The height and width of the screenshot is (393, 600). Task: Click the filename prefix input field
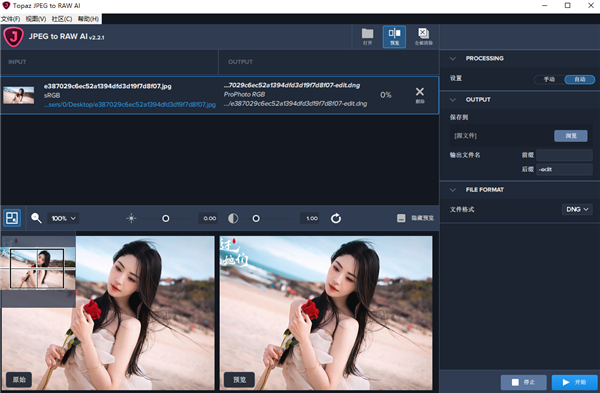pyautogui.click(x=564, y=155)
